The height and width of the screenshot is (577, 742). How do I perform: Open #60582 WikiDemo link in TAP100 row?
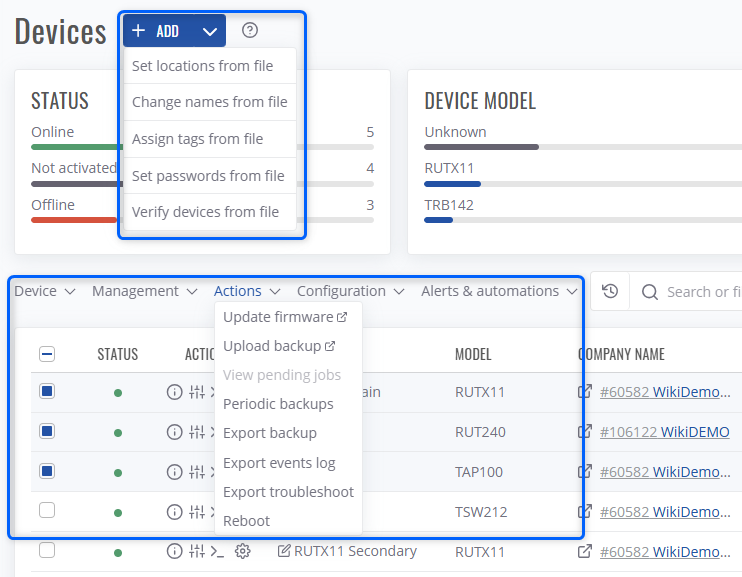coord(665,472)
